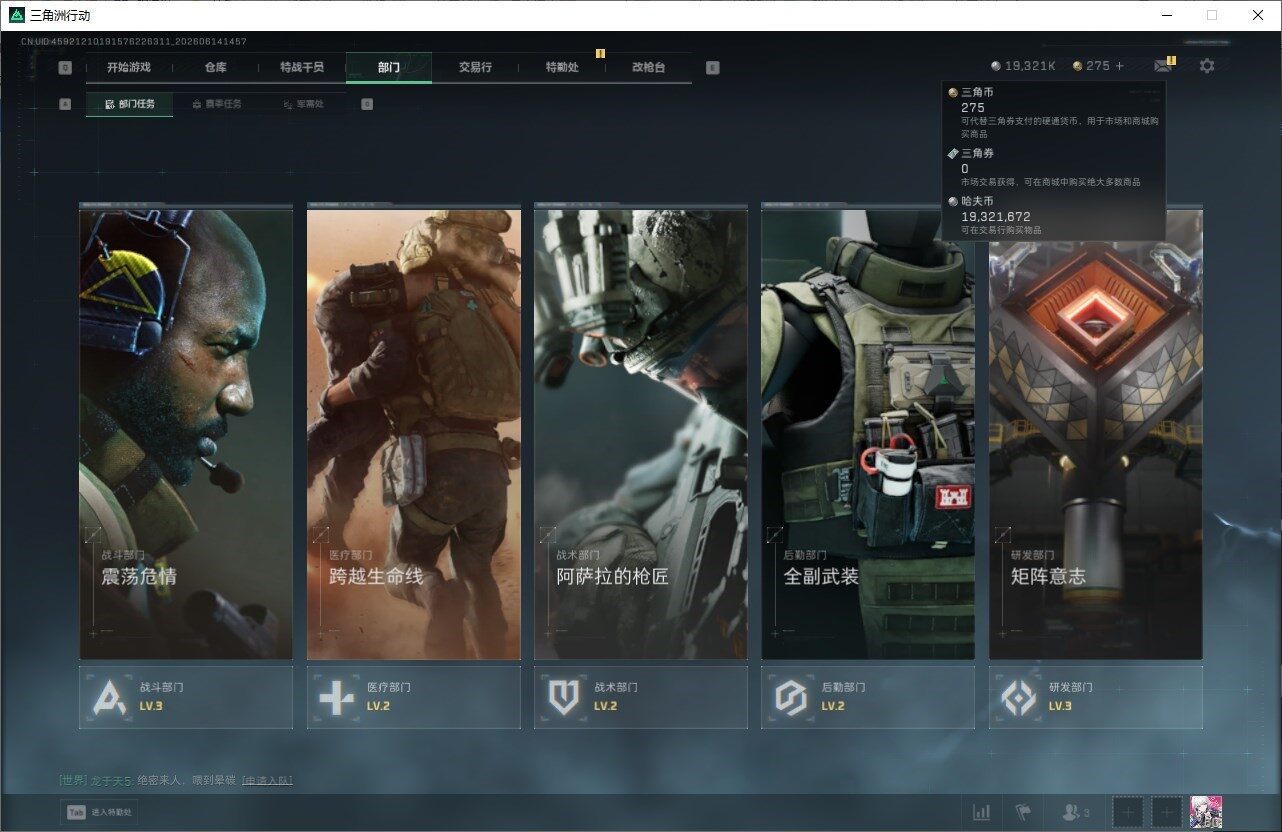The image size is (1282, 832).
Task: Switch to the 交易行 tab
Action: tap(475, 67)
